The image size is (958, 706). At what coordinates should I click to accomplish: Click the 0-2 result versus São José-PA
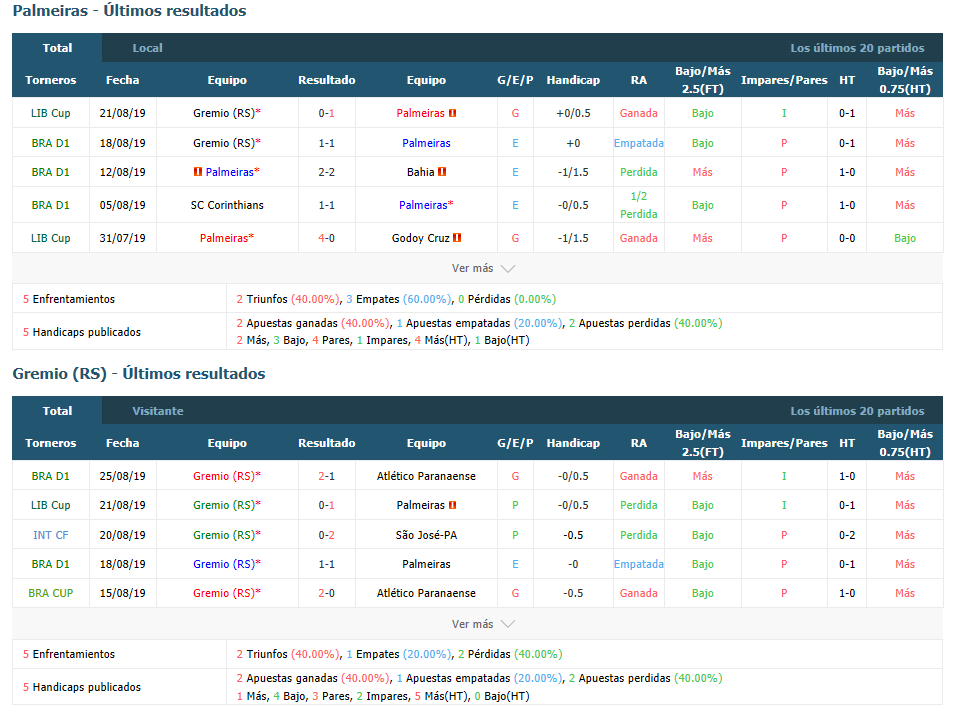[326, 535]
